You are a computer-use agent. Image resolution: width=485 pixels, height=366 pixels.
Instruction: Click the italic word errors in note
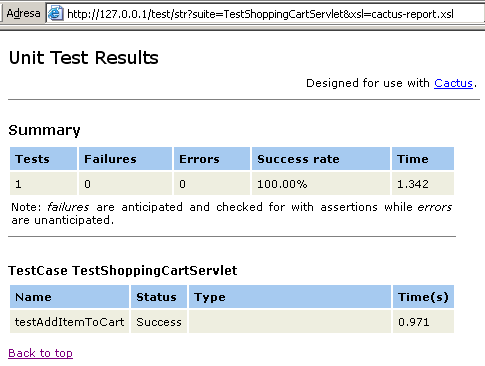click(x=435, y=207)
